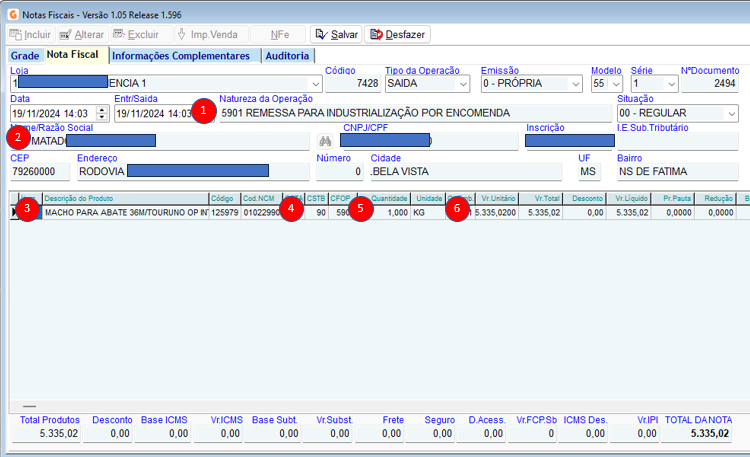The width and height of the screenshot is (750, 457).
Task: Click the Seguro total field
Action: click(x=430, y=434)
